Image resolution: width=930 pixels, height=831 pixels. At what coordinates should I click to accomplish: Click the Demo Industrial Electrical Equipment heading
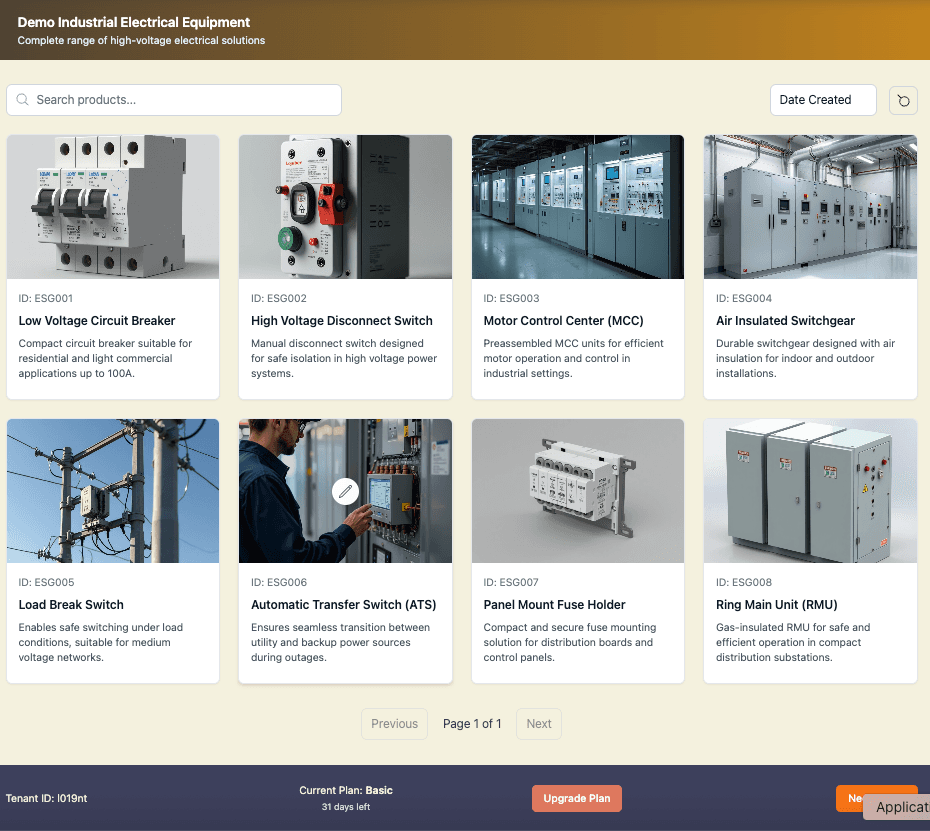point(134,22)
